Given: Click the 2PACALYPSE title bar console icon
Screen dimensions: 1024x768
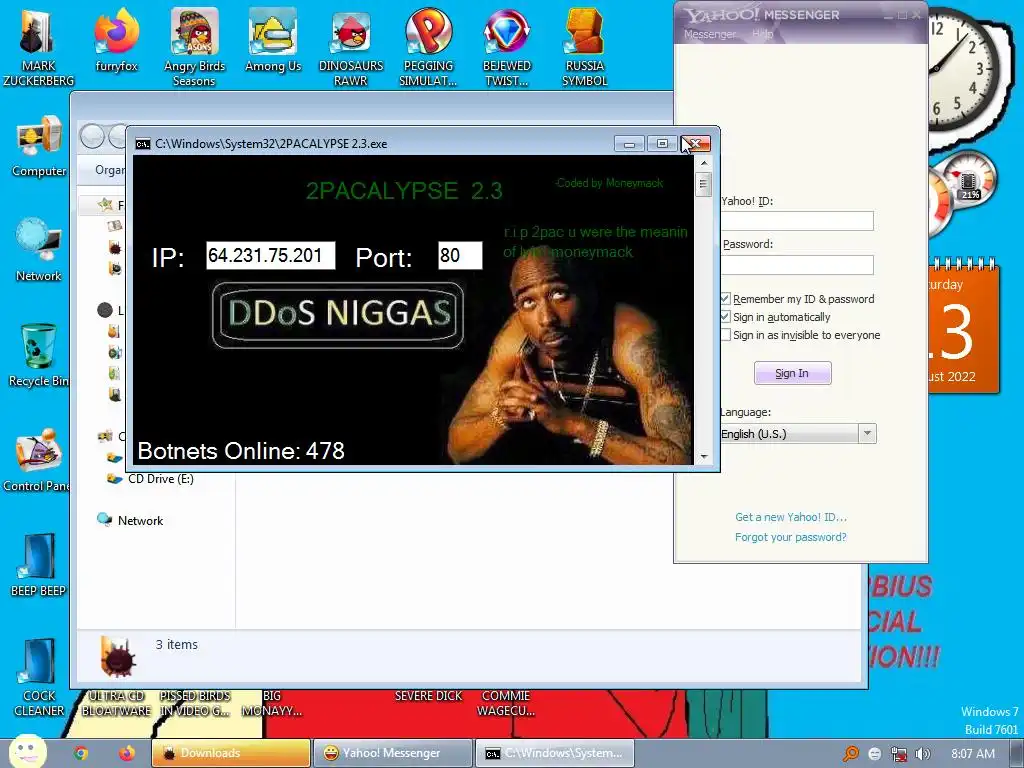Looking at the screenshot, I should pos(142,144).
